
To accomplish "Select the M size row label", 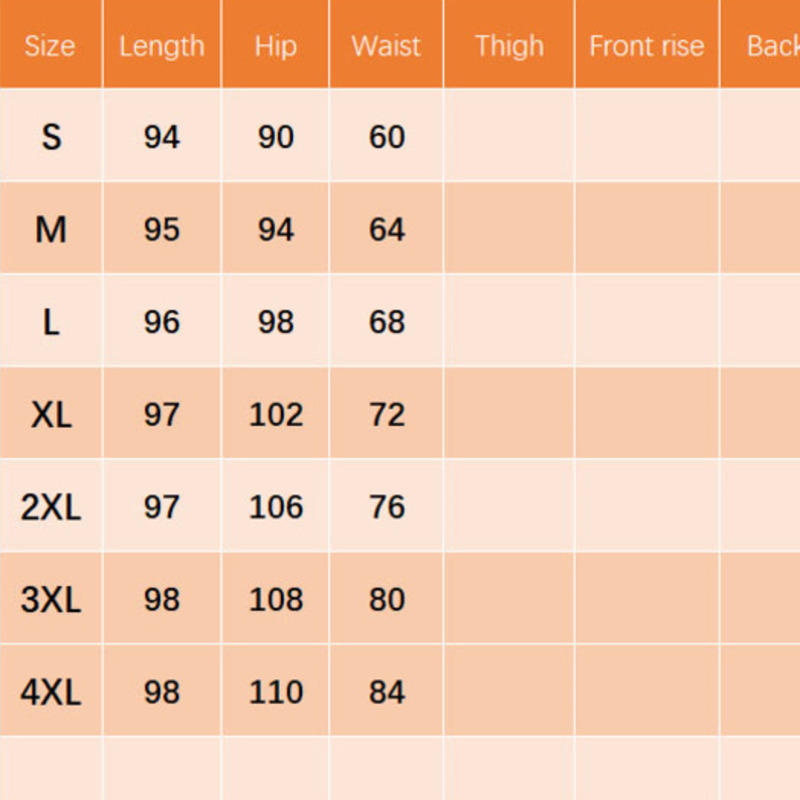I will tap(51, 229).
